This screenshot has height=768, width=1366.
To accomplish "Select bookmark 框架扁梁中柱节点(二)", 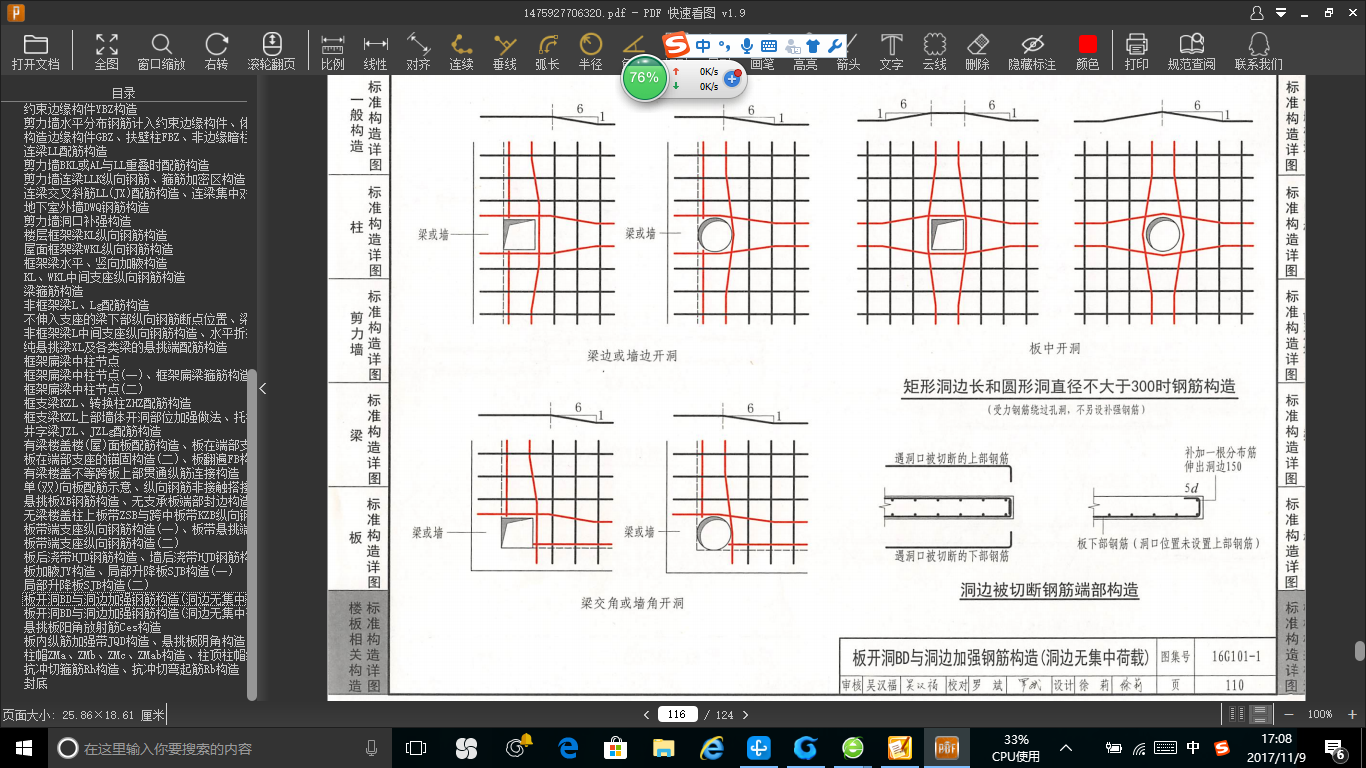I will 83,389.
